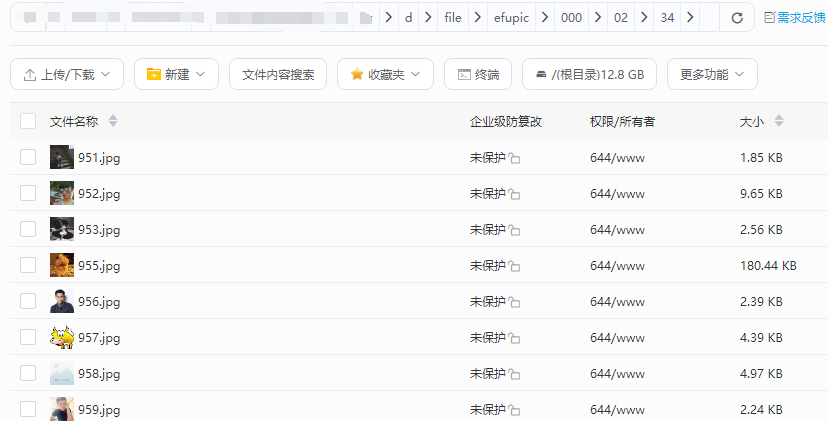The image size is (828, 421).
Task: Click the 文件内容搜索 button
Action: (278, 74)
